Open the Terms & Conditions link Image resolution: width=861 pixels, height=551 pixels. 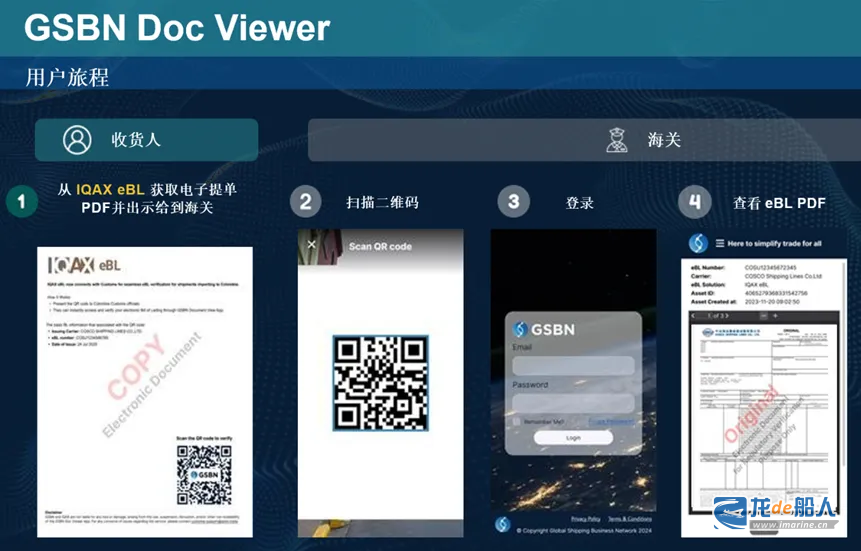point(629,520)
